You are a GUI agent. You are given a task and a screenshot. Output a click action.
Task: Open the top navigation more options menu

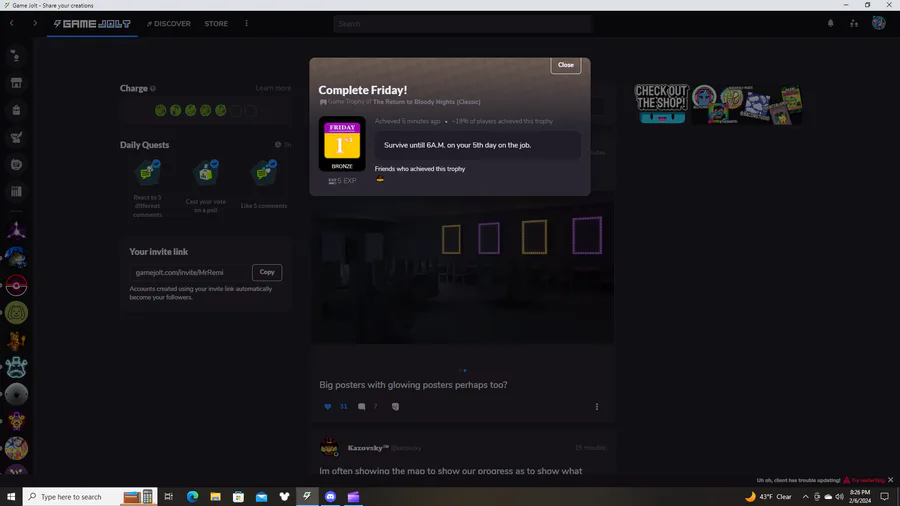coord(247,24)
